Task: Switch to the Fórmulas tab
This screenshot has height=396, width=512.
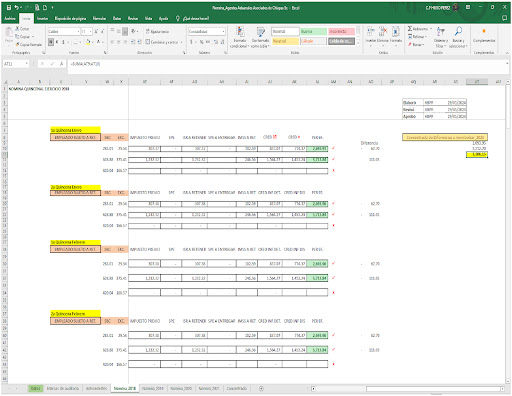Action: click(x=99, y=18)
